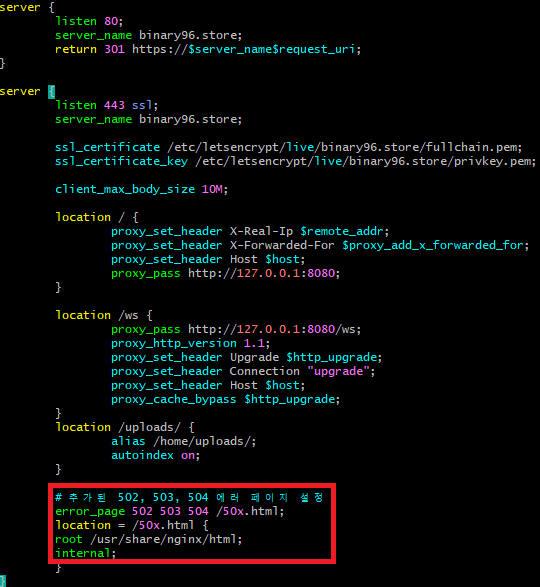Click the 'internal;' line
The height and width of the screenshot is (587, 540).
[86, 553]
